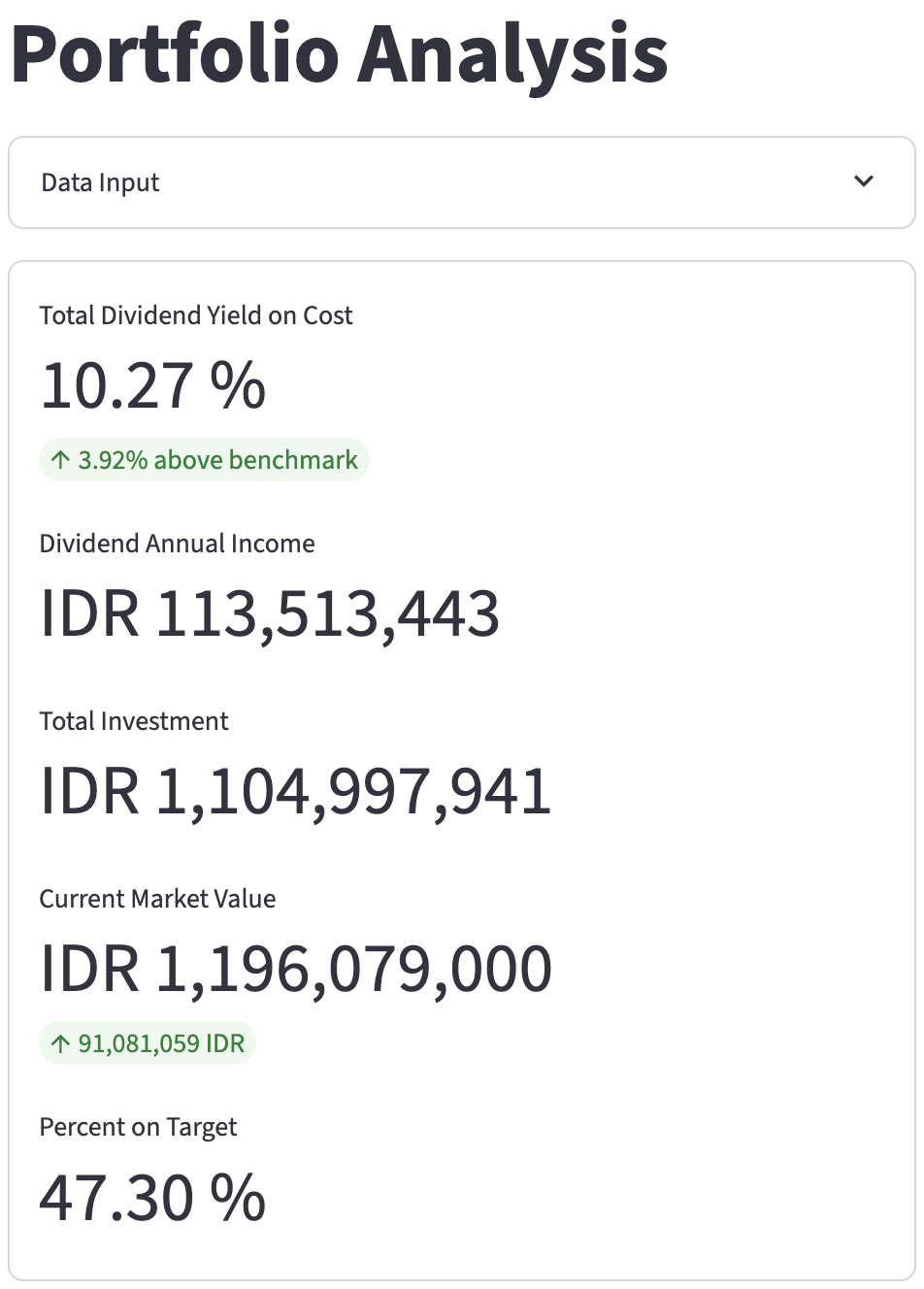This screenshot has width=924, height=1289.
Task: Click the Total Investment label
Action: click(x=133, y=721)
